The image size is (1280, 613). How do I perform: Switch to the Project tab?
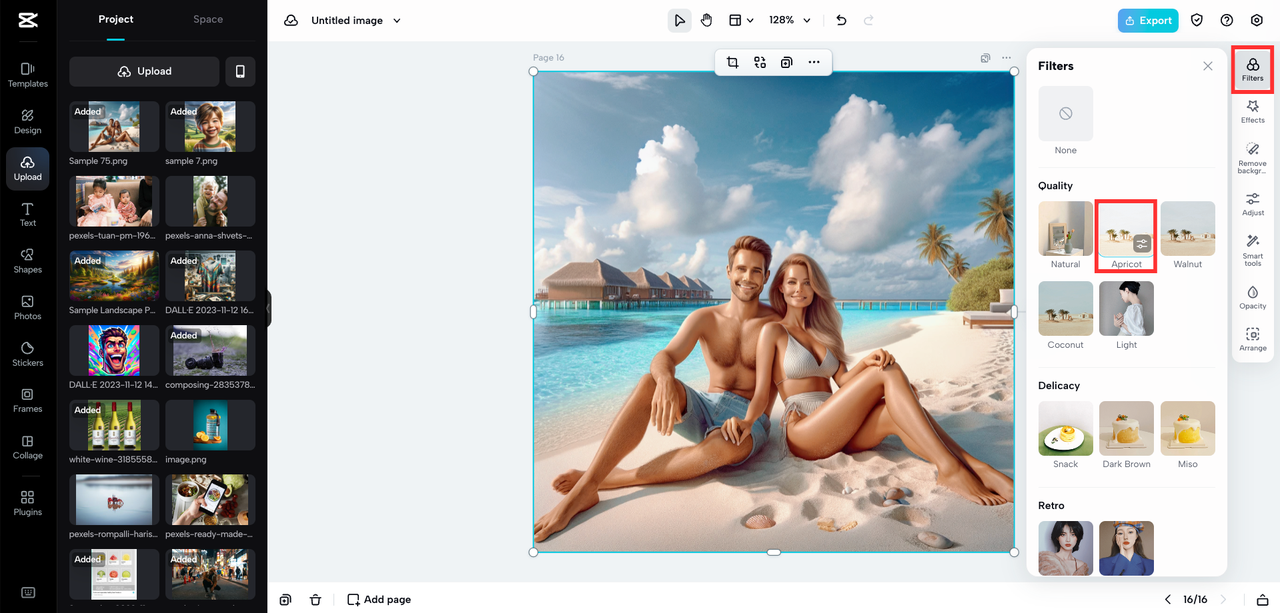[116, 19]
